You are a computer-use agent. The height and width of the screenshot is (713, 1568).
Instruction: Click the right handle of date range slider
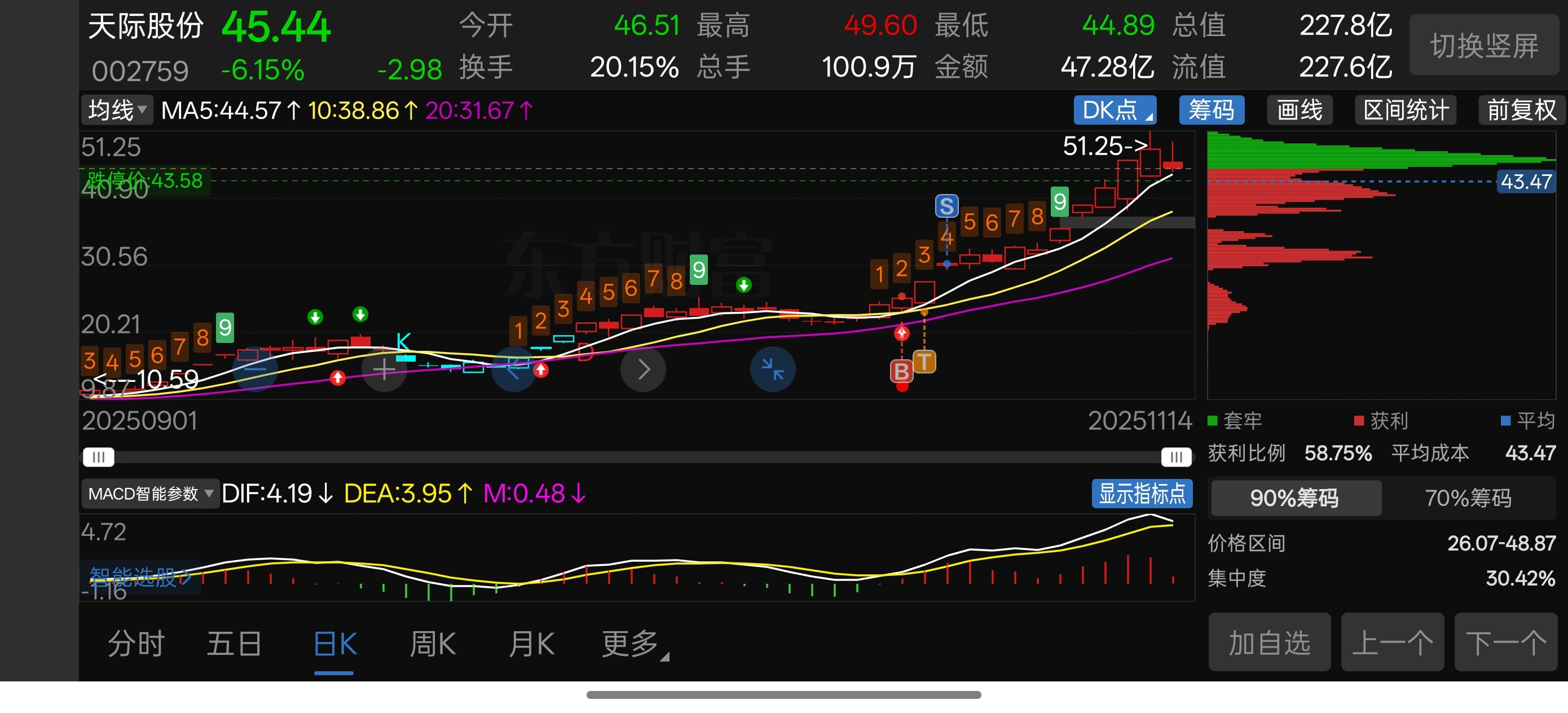pyautogui.click(x=1175, y=457)
